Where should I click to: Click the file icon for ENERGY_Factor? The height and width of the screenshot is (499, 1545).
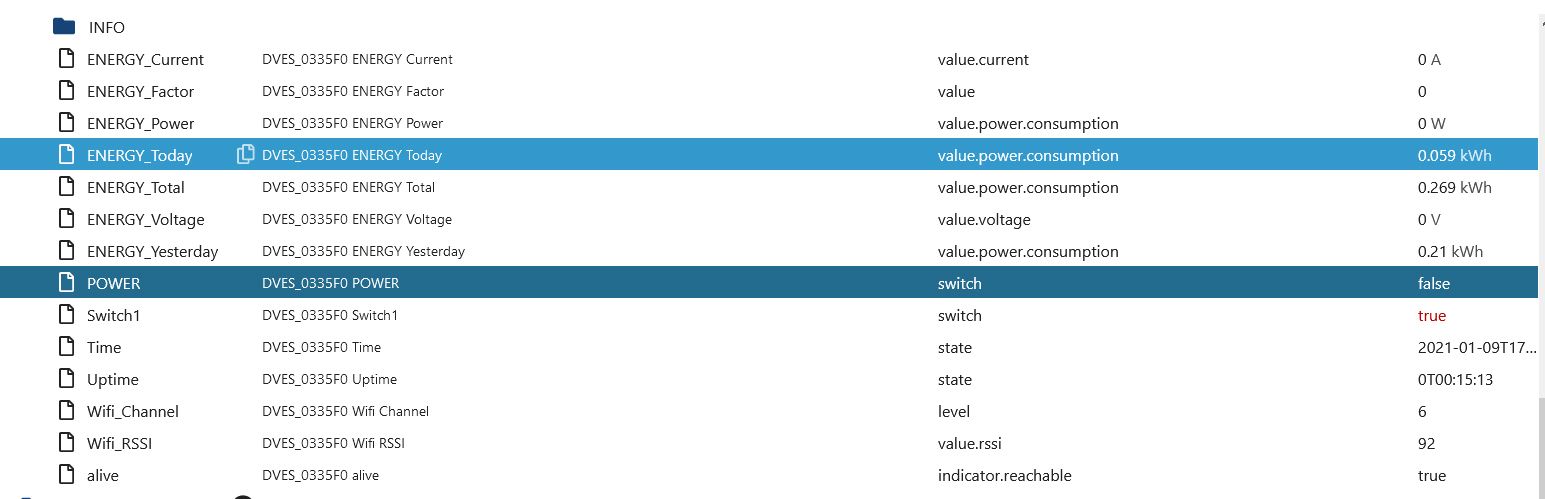(x=66, y=91)
